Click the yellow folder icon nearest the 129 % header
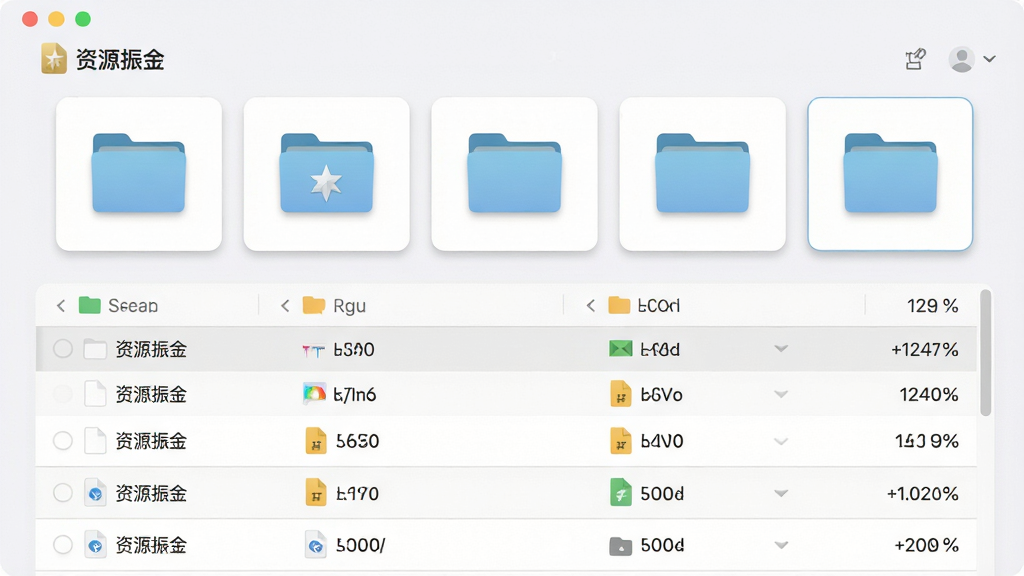Image resolution: width=1024 pixels, height=576 pixels. coord(619,305)
